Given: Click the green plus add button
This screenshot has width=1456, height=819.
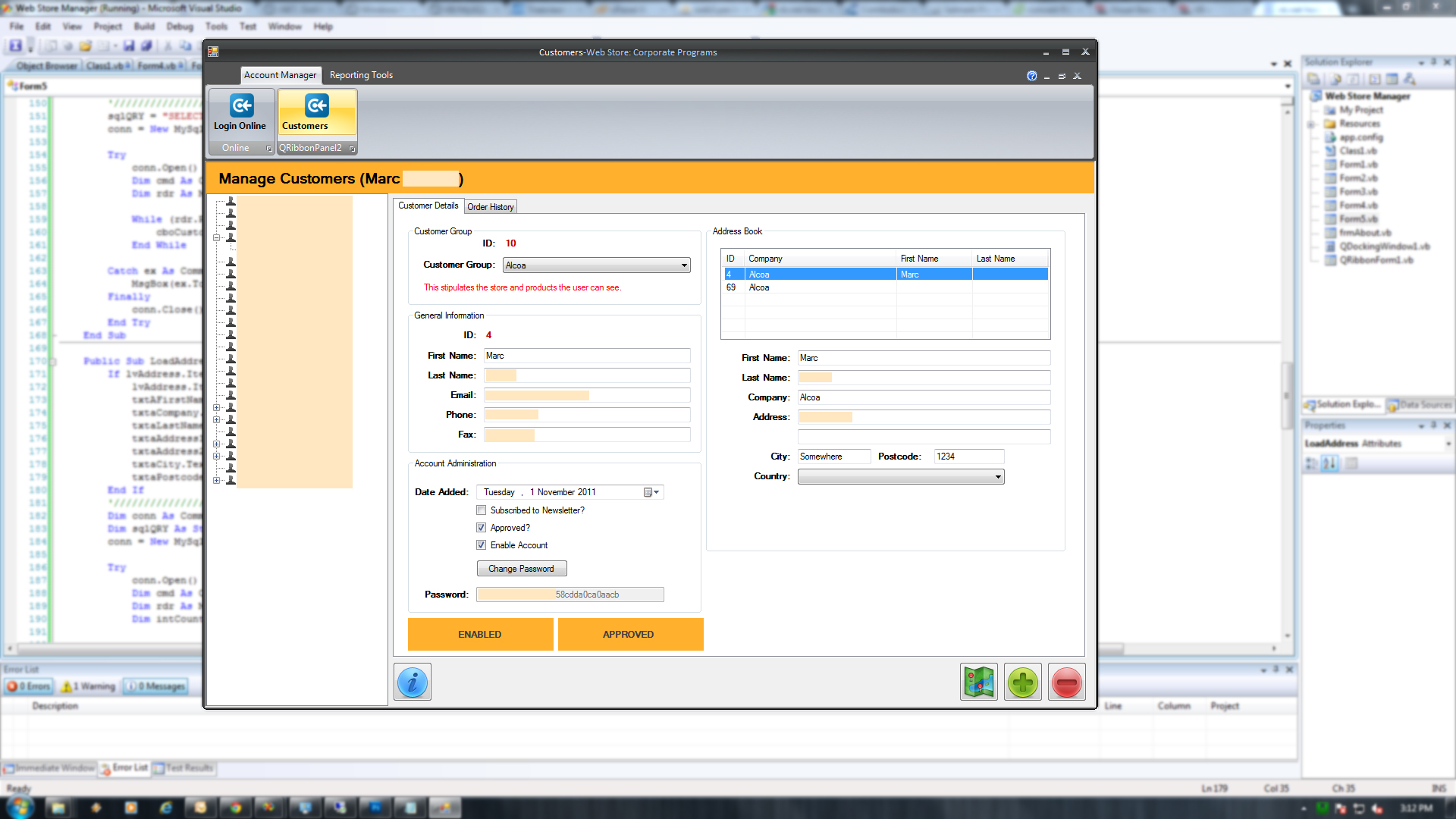Looking at the screenshot, I should coord(1022,682).
